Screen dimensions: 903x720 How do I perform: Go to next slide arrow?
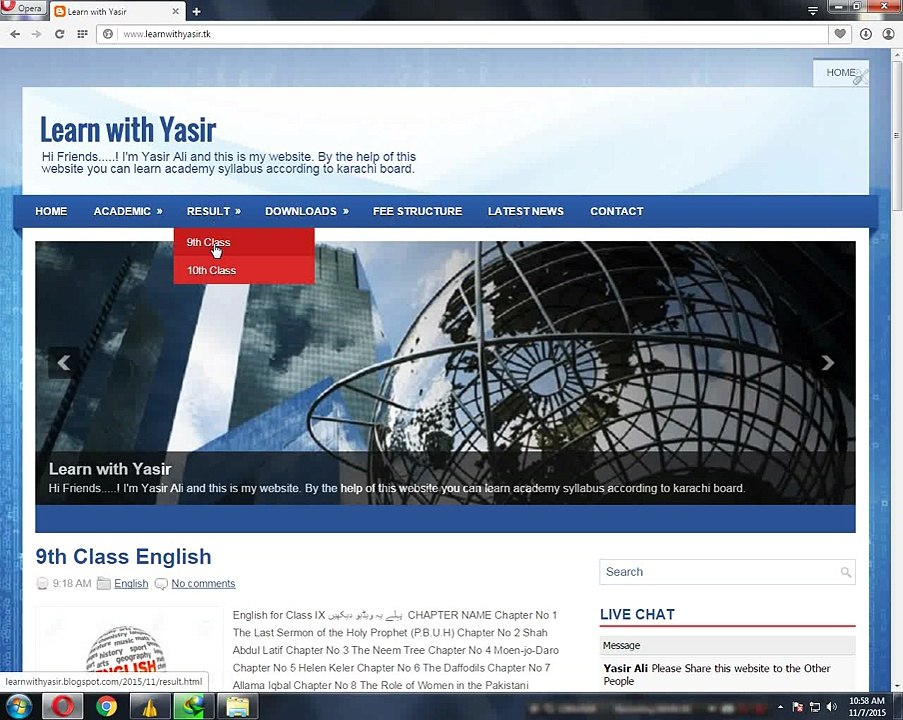coord(828,362)
